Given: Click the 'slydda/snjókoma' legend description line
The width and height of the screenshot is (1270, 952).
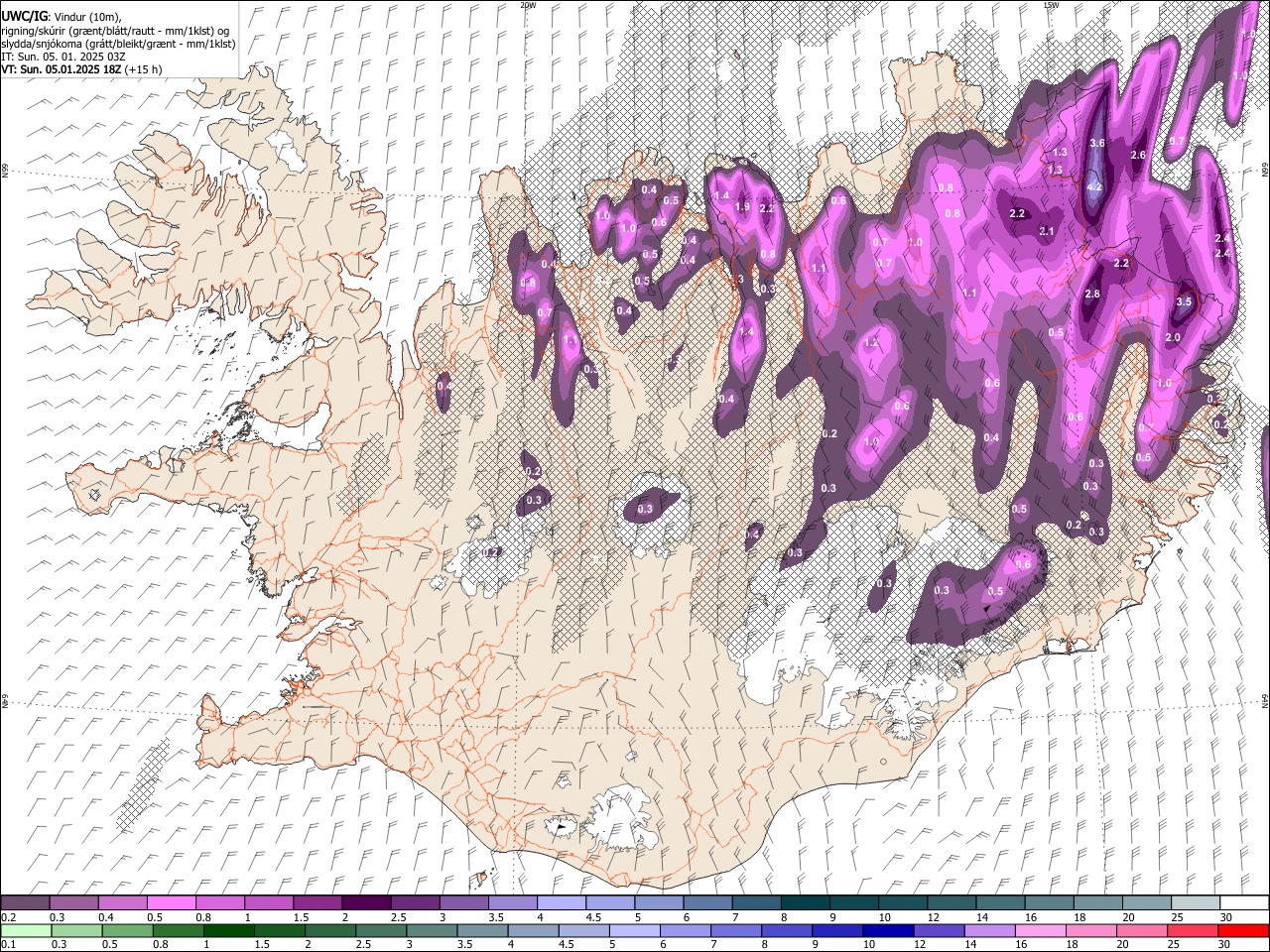Looking at the screenshot, I should (x=118, y=44).
